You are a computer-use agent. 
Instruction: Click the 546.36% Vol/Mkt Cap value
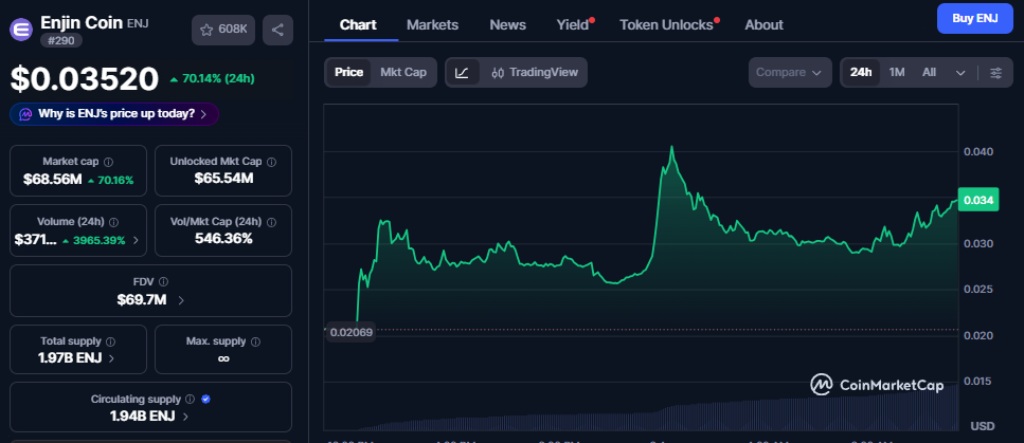click(x=223, y=238)
